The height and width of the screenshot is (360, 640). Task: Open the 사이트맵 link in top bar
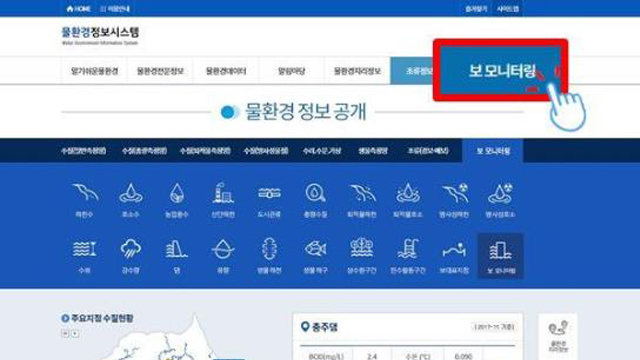tap(508, 9)
